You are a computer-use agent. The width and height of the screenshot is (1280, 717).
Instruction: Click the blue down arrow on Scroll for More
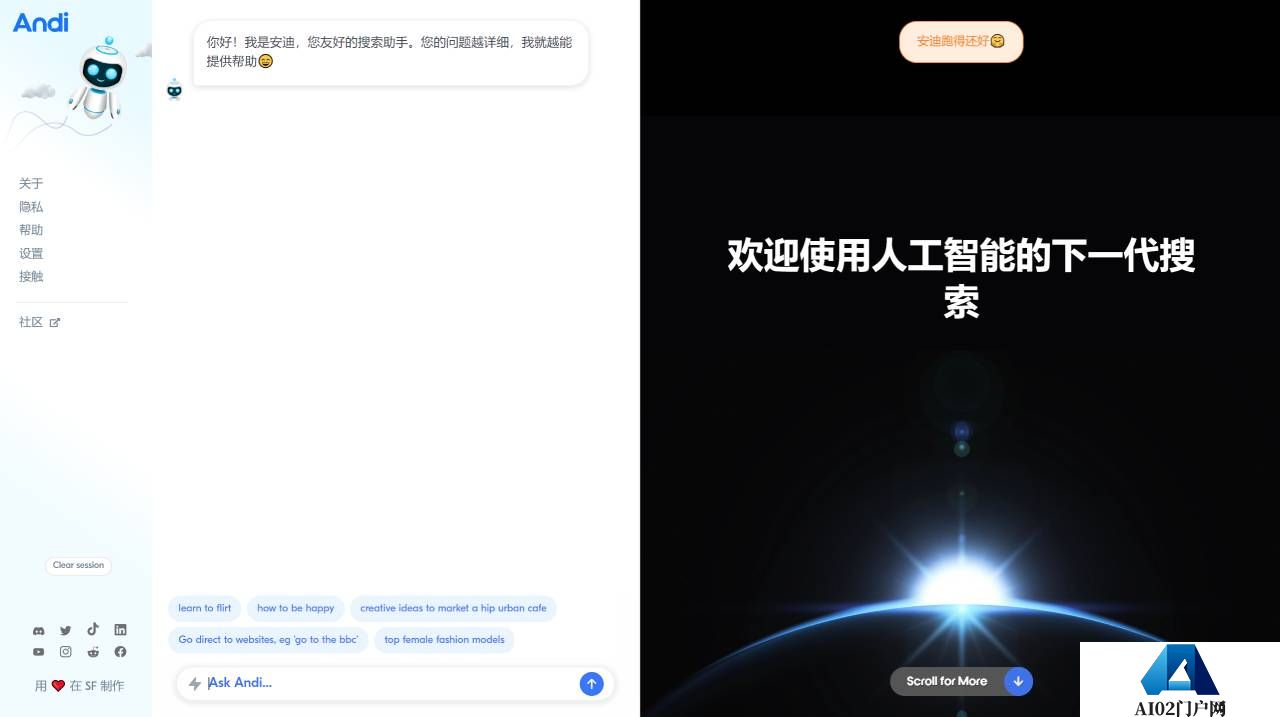pyautogui.click(x=1018, y=681)
